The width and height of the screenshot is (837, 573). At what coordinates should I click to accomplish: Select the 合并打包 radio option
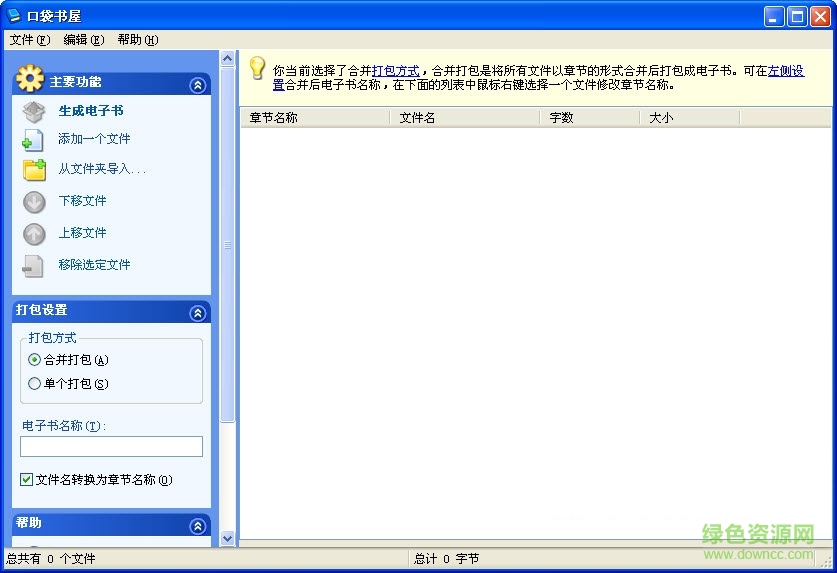(x=35, y=360)
